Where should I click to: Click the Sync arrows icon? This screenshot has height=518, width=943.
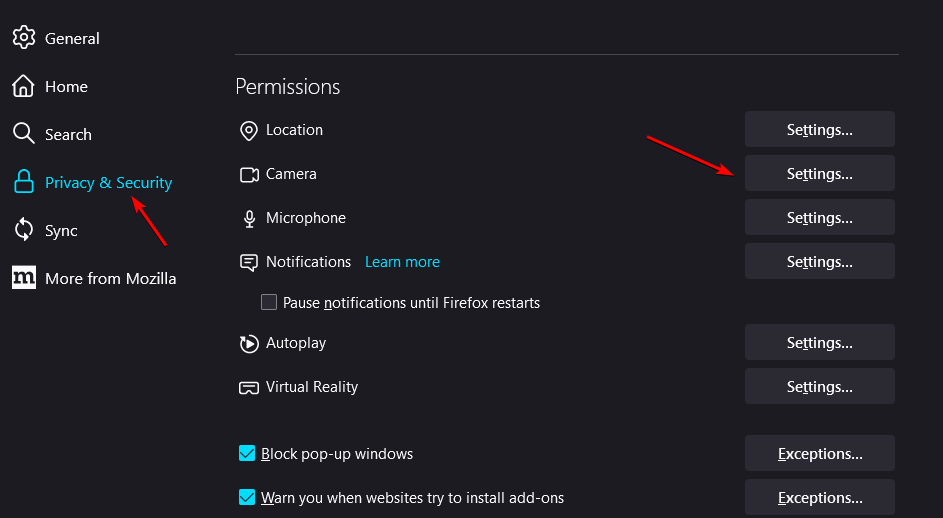coord(24,230)
